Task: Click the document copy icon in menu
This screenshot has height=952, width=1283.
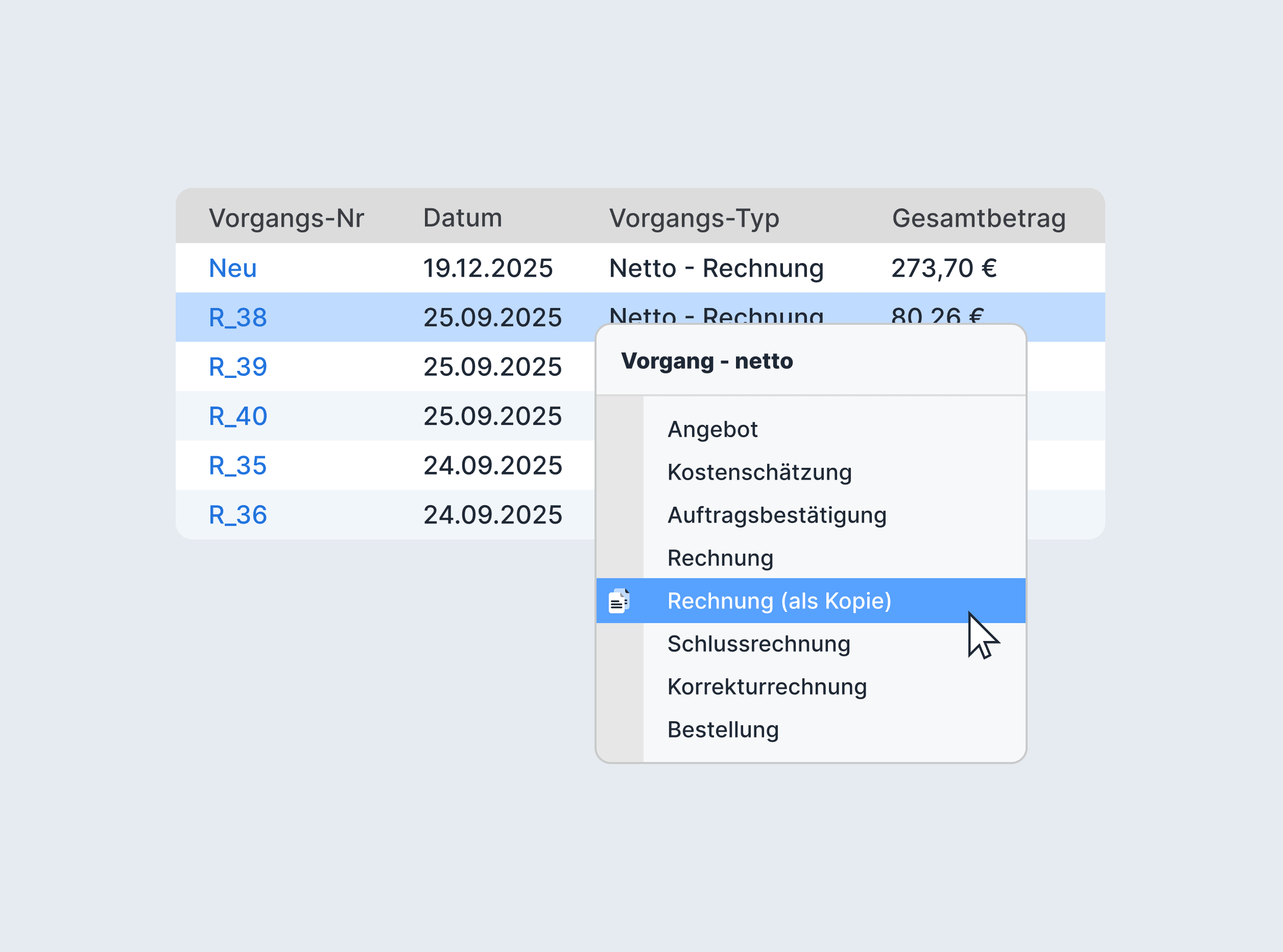Action: (x=619, y=601)
